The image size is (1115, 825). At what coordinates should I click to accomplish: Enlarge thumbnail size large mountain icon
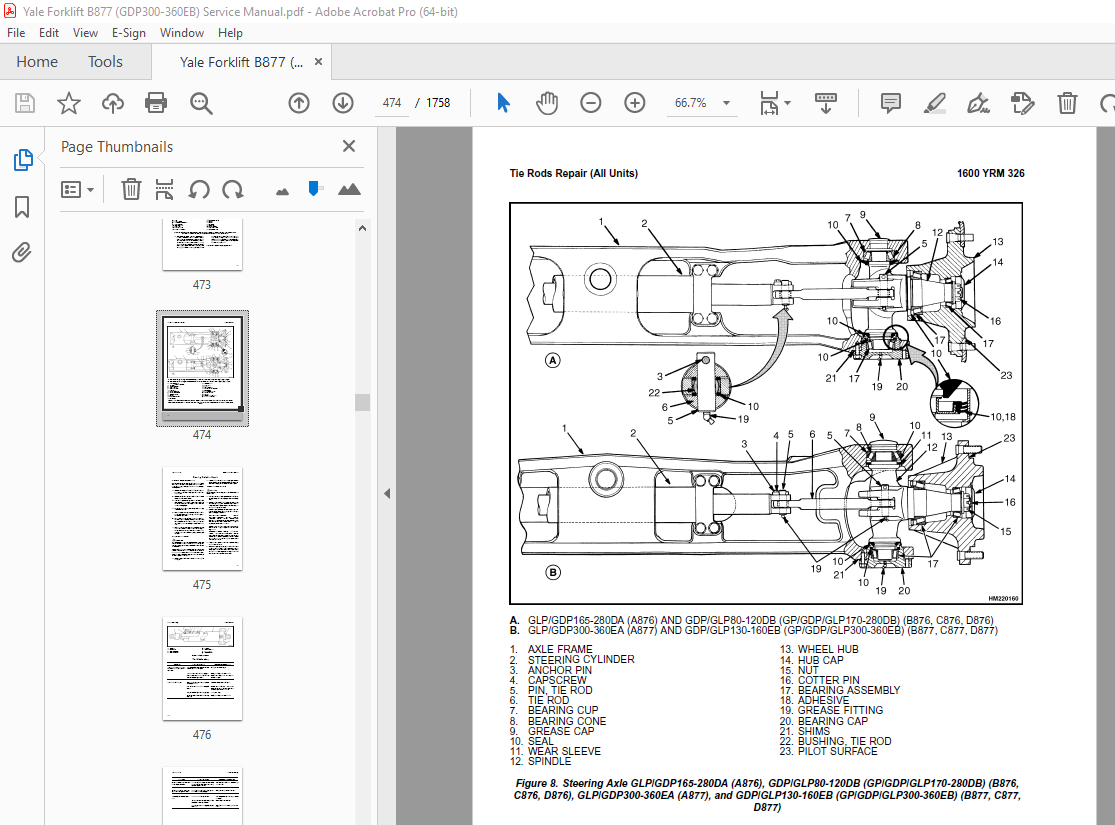coord(349,189)
